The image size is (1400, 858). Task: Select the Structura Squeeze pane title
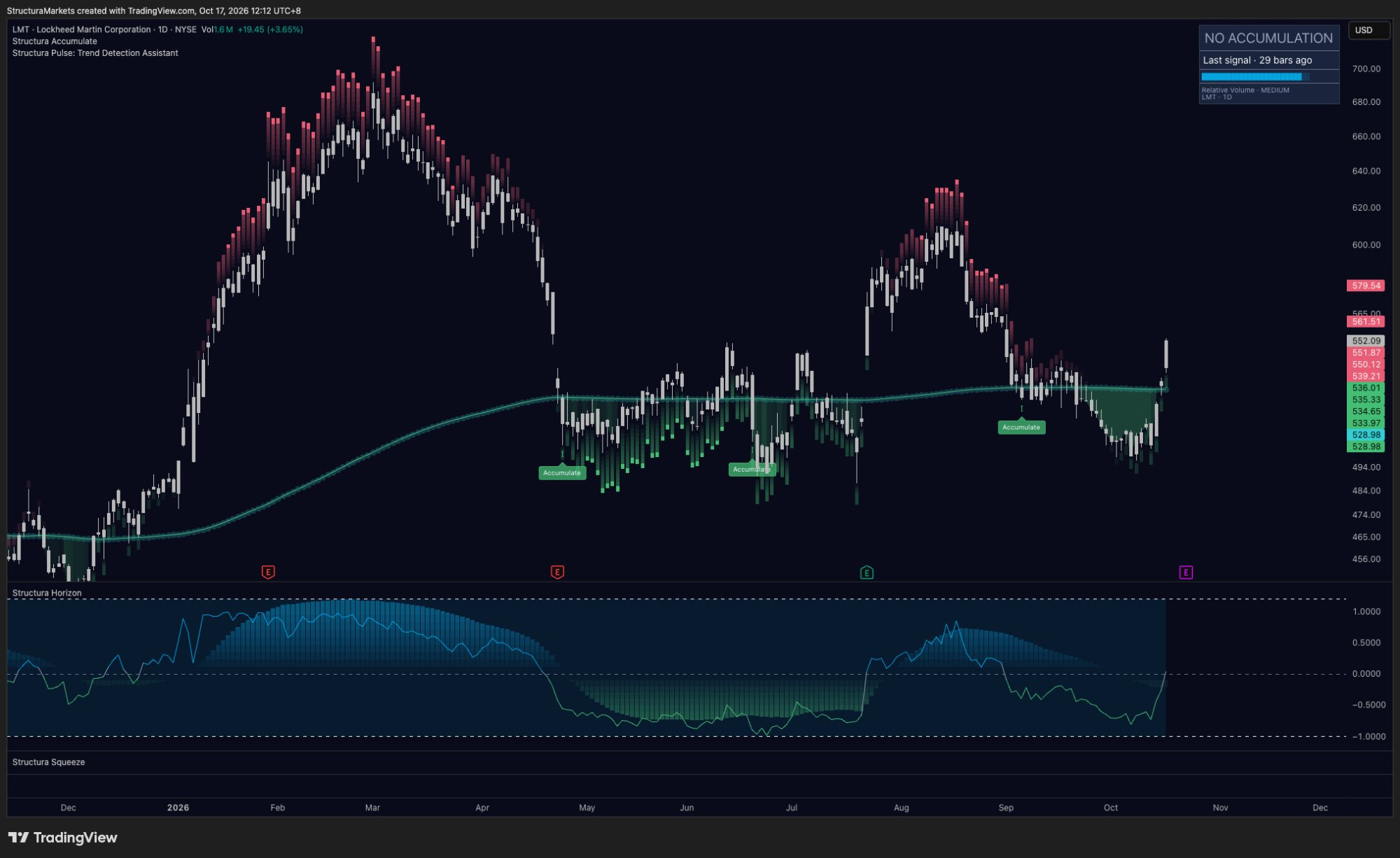[x=48, y=762]
